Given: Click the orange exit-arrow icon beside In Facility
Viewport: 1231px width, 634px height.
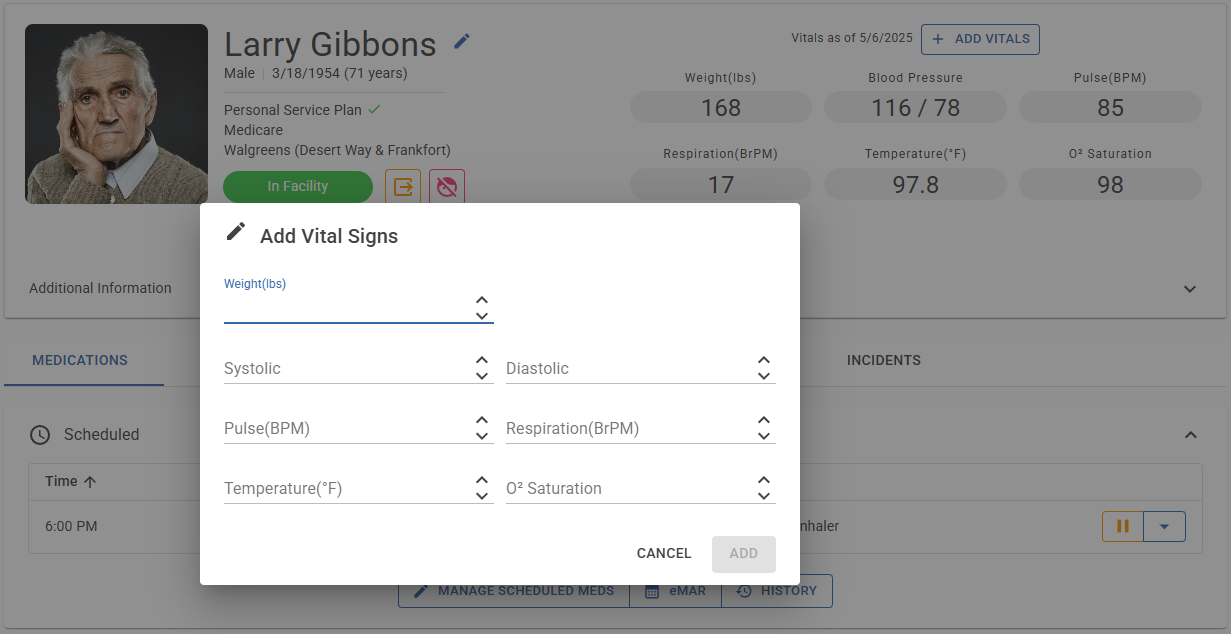Looking at the screenshot, I should coord(403,187).
